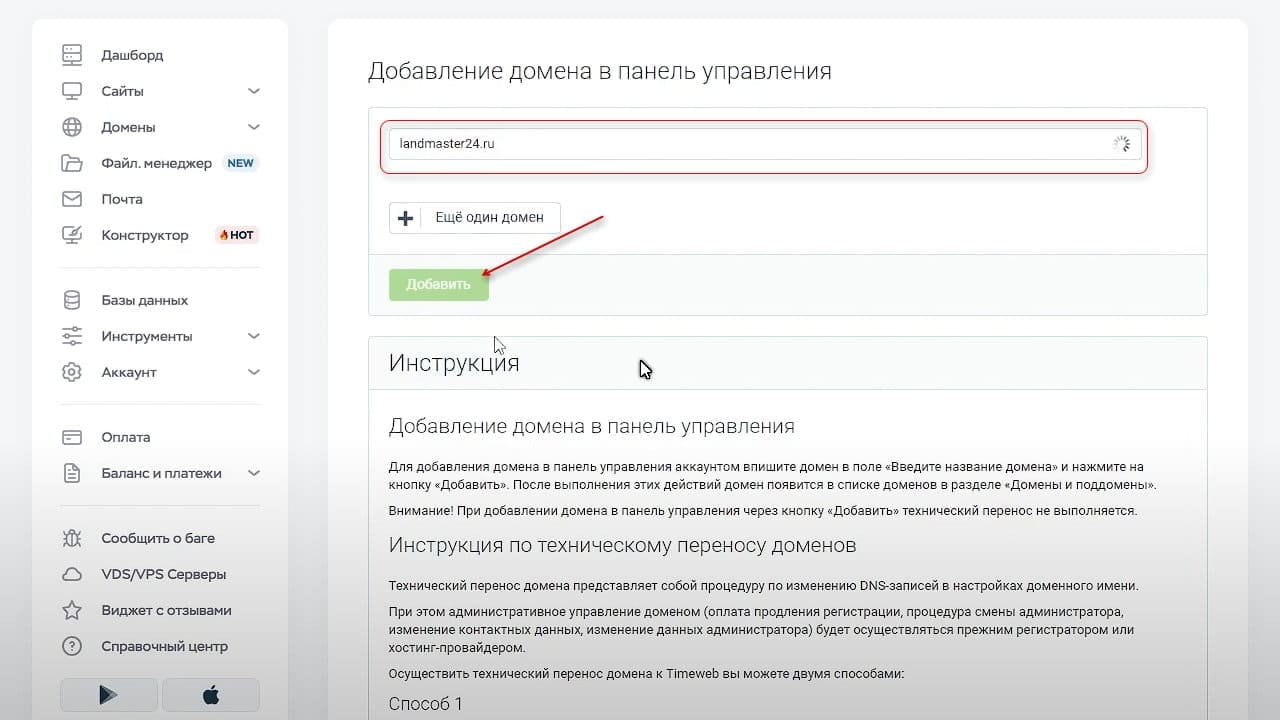Image resolution: width=1280 pixels, height=720 pixels.
Task: Click the Способ 1 heading
Action: click(425, 704)
